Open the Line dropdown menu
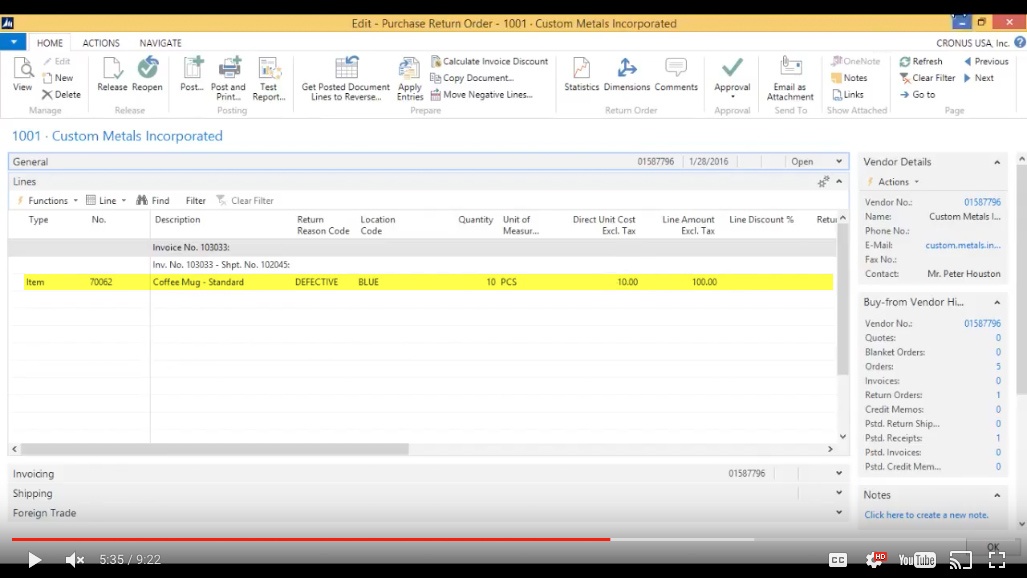This screenshot has width=1027, height=578. (x=106, y=201)
